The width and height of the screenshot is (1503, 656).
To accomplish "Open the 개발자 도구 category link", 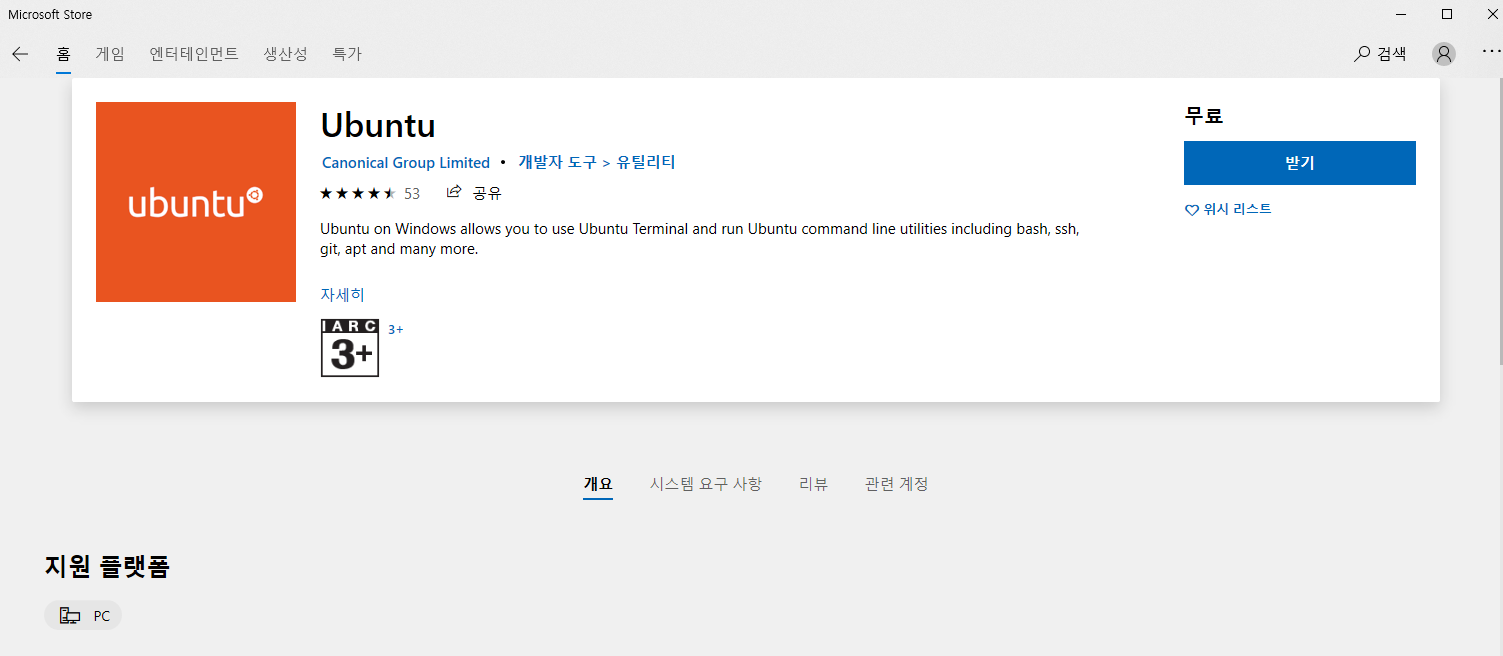I will click(x=557, y=162).
